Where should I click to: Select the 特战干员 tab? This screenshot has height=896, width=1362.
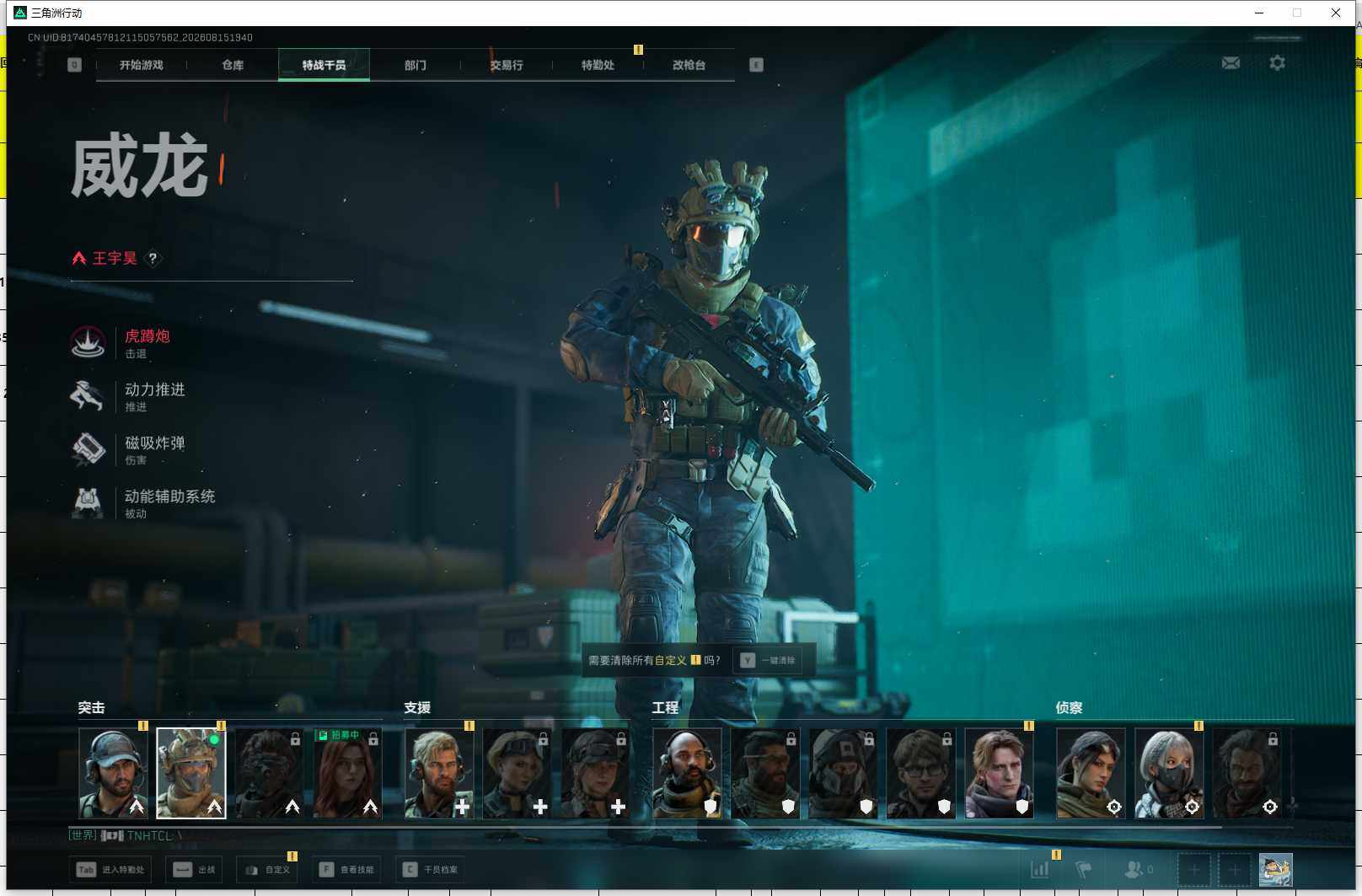tap(324, 65)
